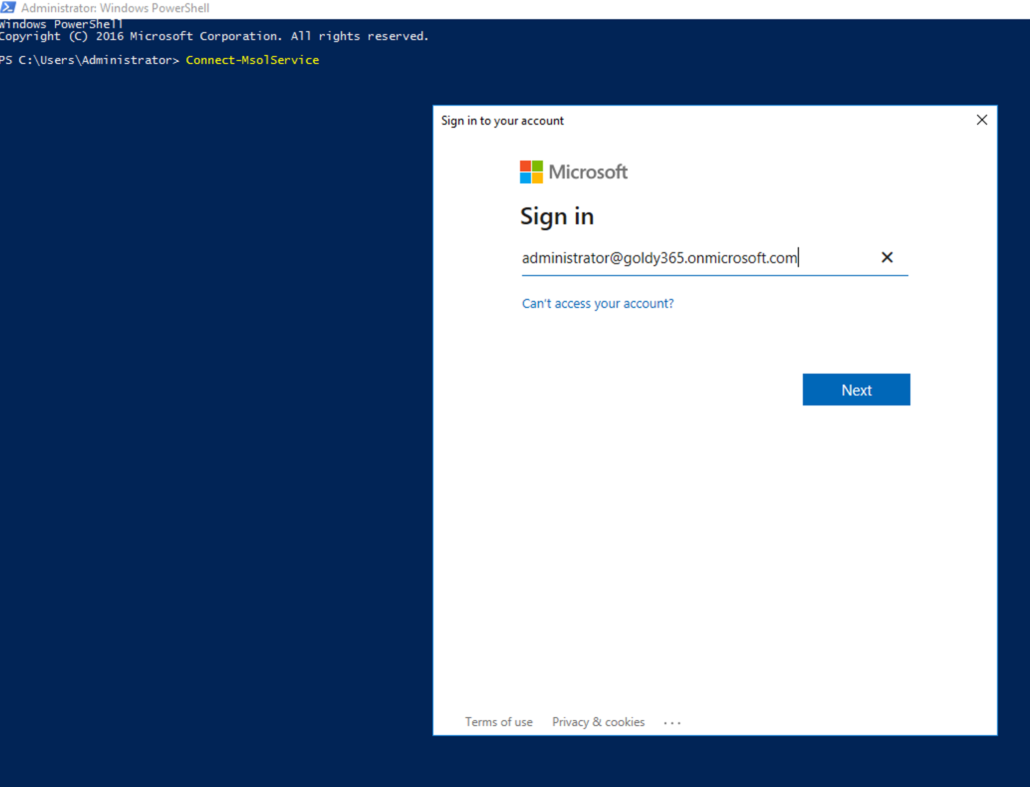The width and height of the screenshot is (1030, 787).
Task: Open the Can't access your account link
Action: [x=598, y=304]
